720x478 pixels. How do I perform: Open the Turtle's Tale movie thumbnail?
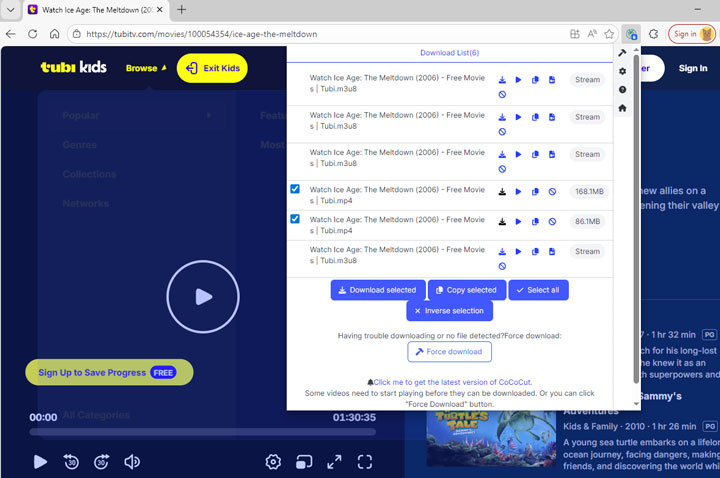[491, 439]
